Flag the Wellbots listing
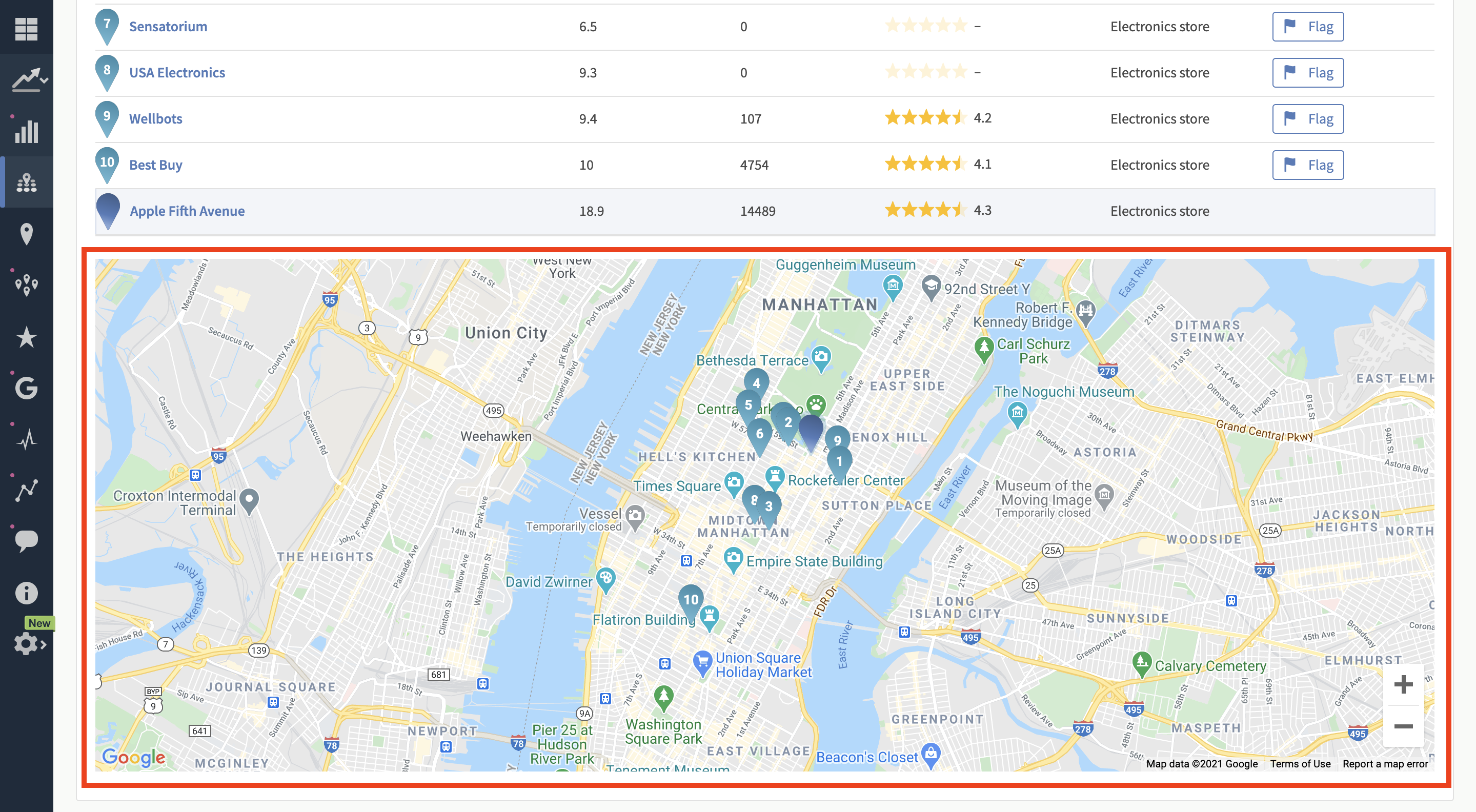This screenshot has width=1476, height=812. click(1308, 119)
